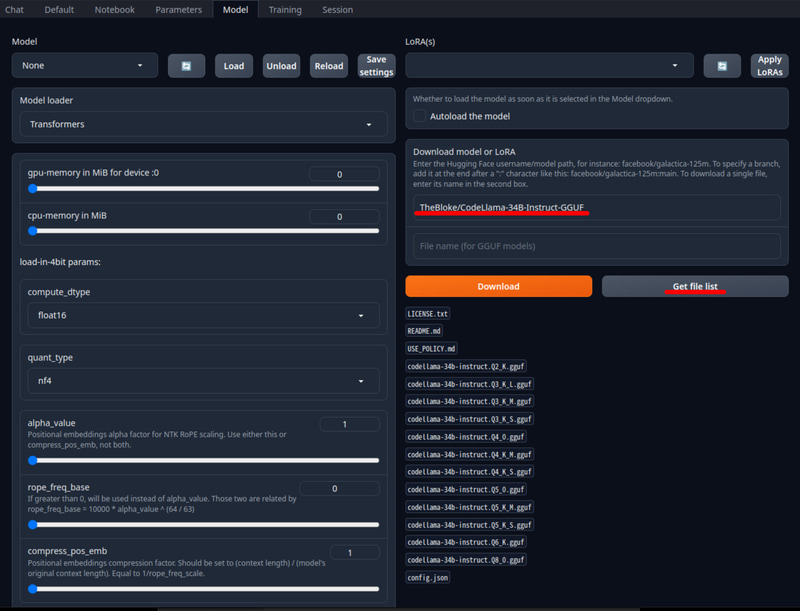Refresh the LoRA list icon button
Image resolution: width=800 pixels, height=611 pixels.
(722, 66)
